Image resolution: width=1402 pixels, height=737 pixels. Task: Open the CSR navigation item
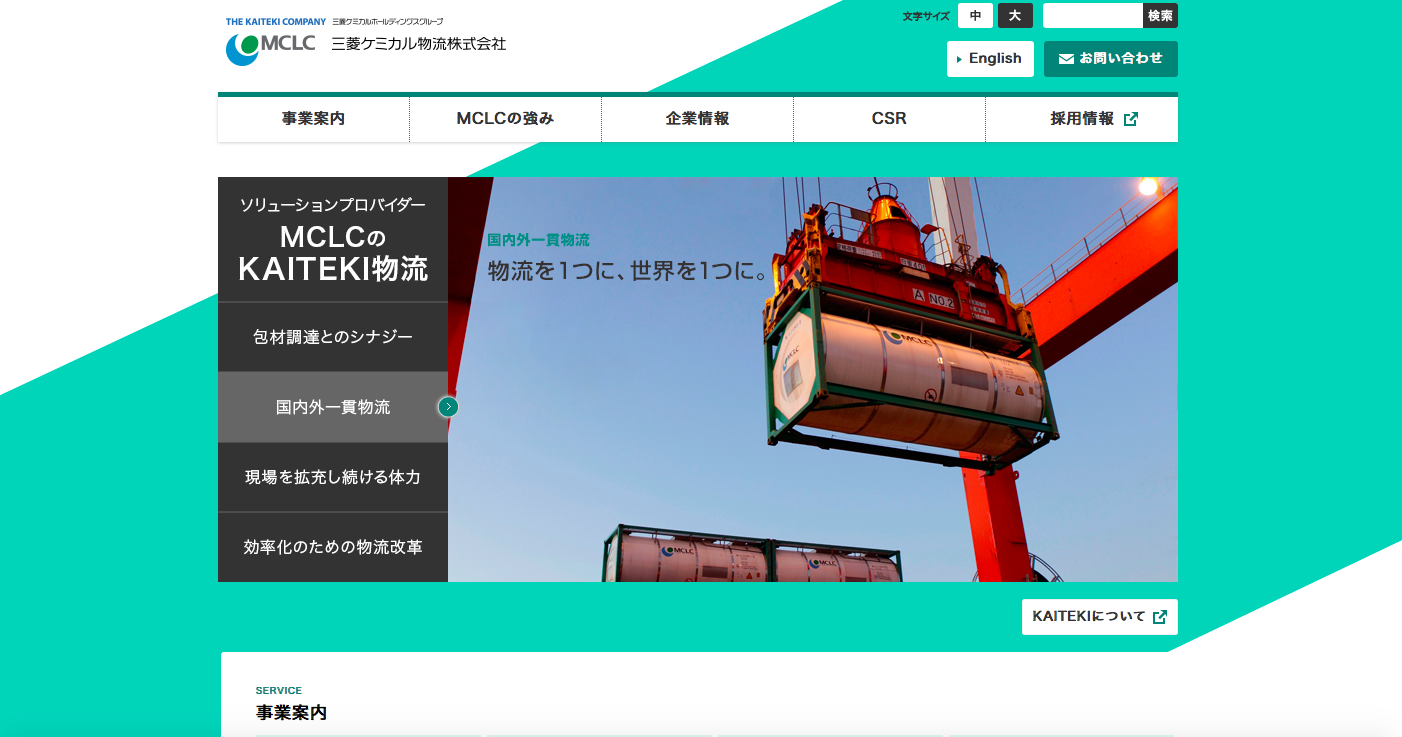click(889, 119)
